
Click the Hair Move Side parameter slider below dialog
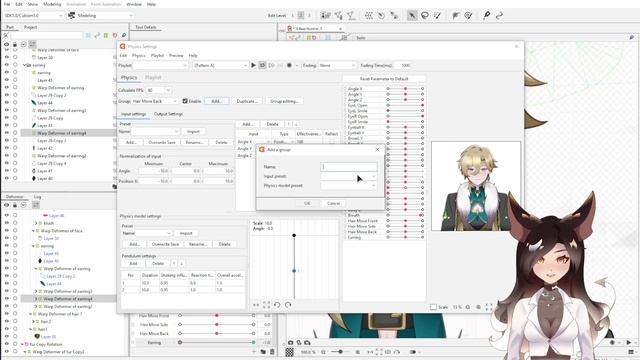217,324
